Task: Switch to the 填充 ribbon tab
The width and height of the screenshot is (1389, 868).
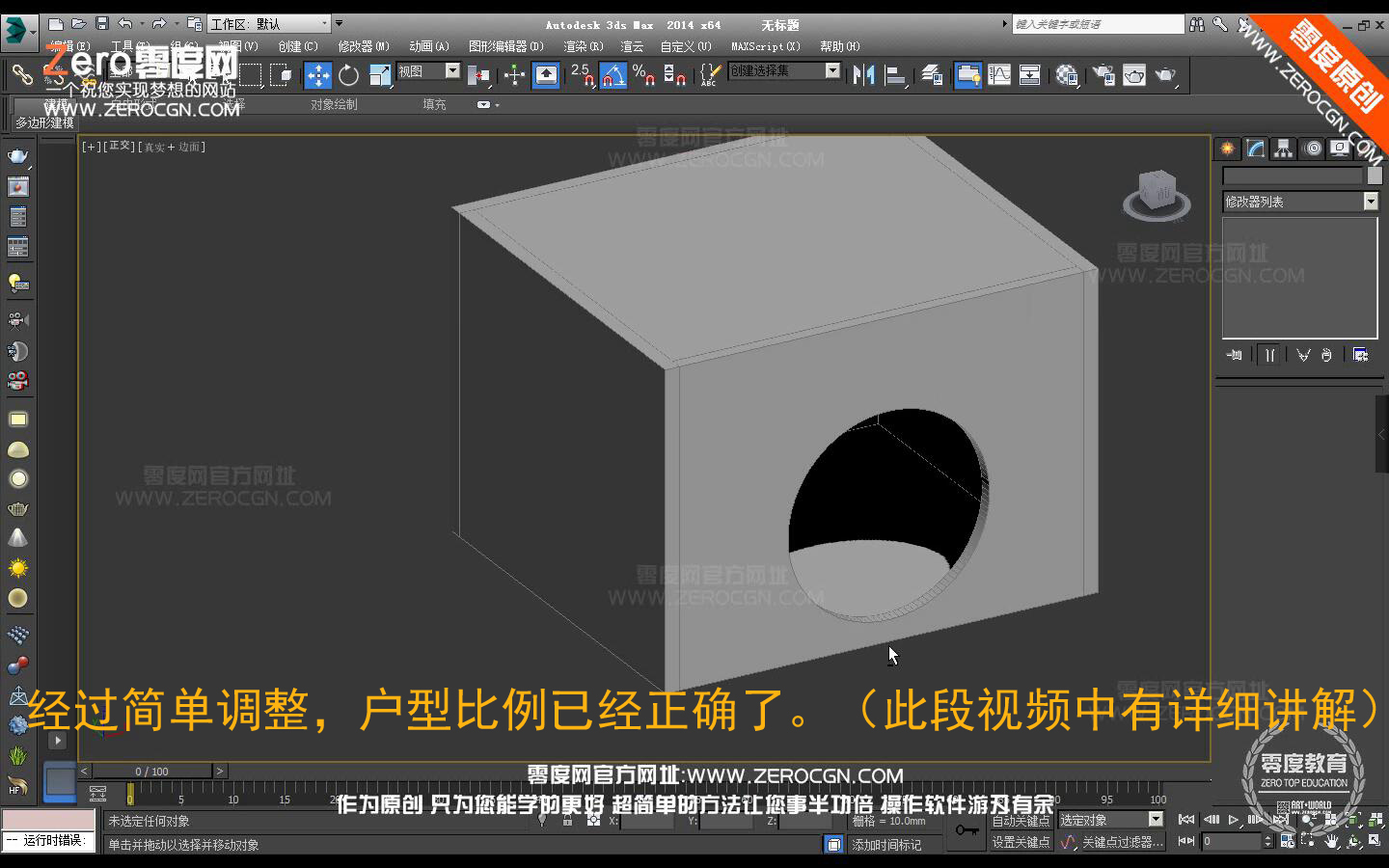Action: (x=434, y=104)
